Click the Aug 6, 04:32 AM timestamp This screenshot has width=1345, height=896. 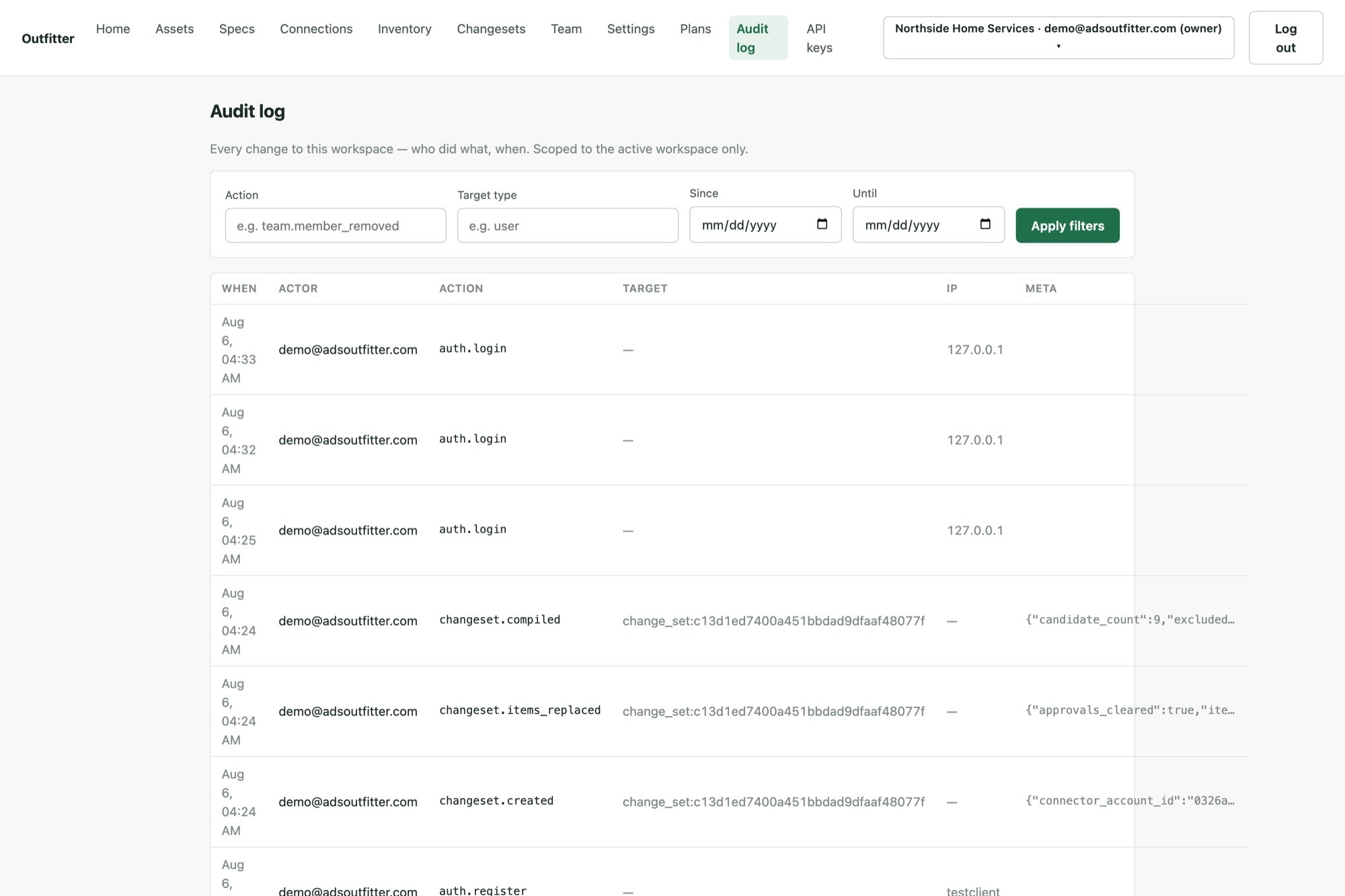coord(239,440)
